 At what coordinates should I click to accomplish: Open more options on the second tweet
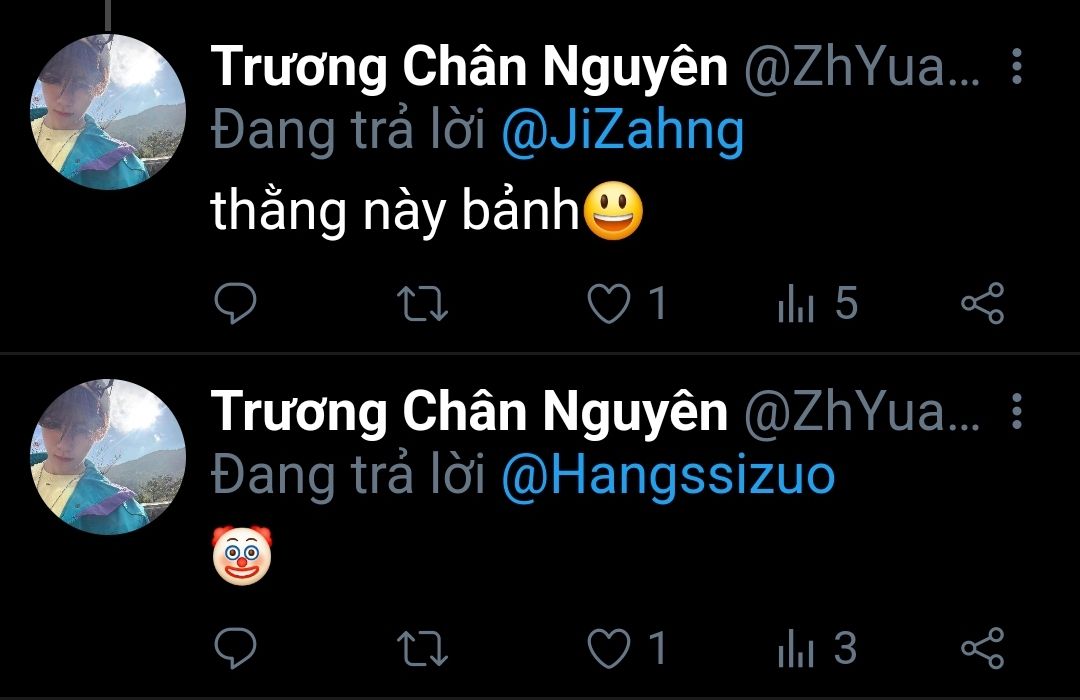point(1017,411)
